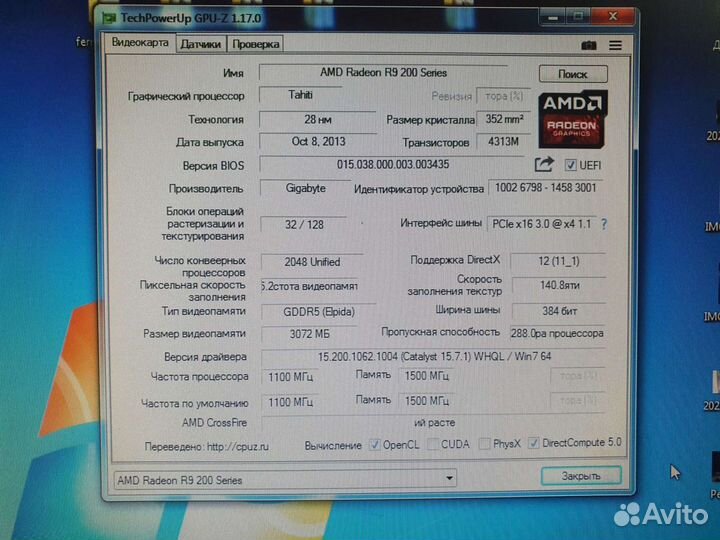Toggle the OpenCL checkbox

(375, 444)
